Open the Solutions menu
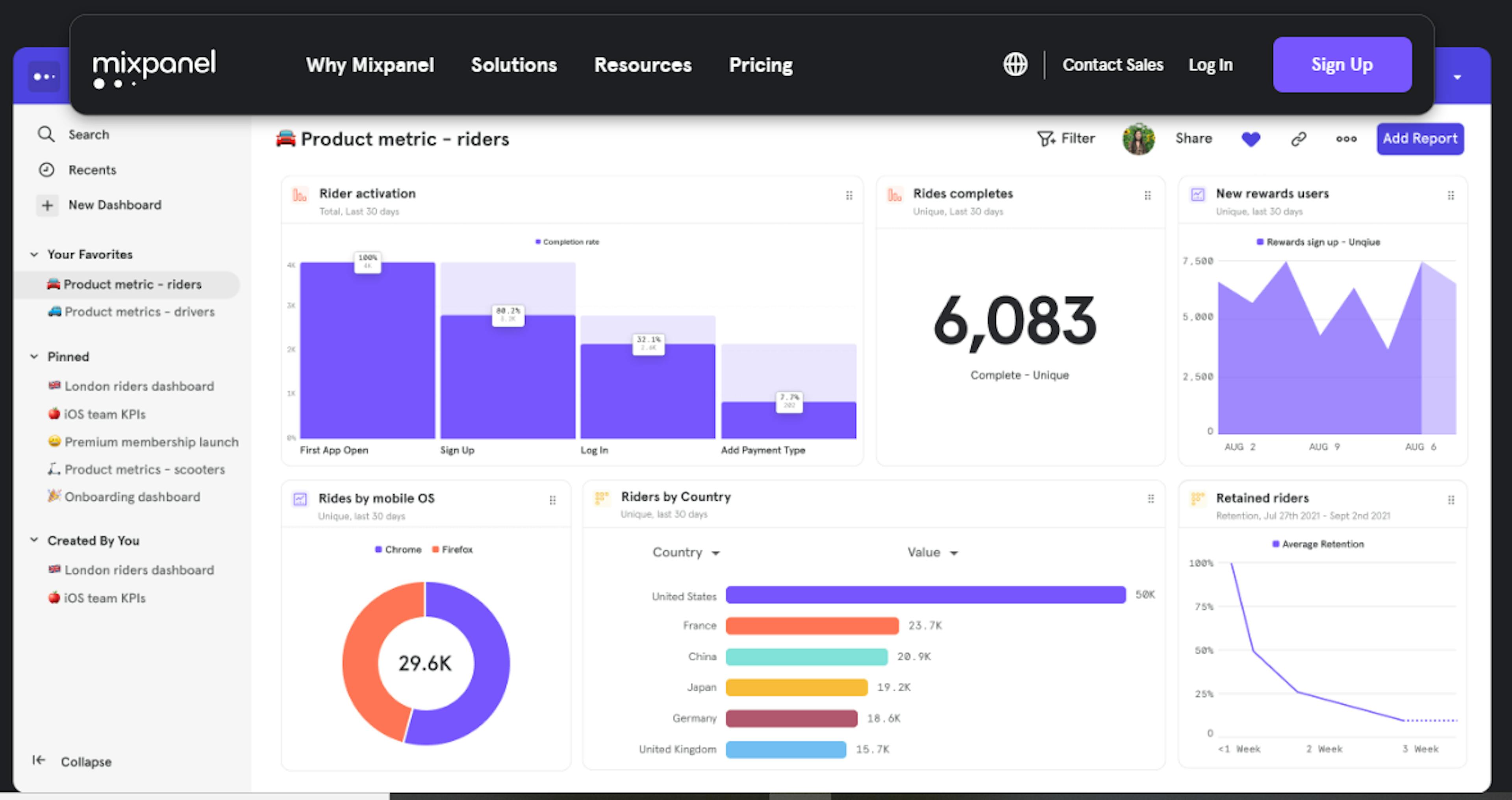Image resolution: width=1512 pixels, height=800 pixels. point(513,65)
